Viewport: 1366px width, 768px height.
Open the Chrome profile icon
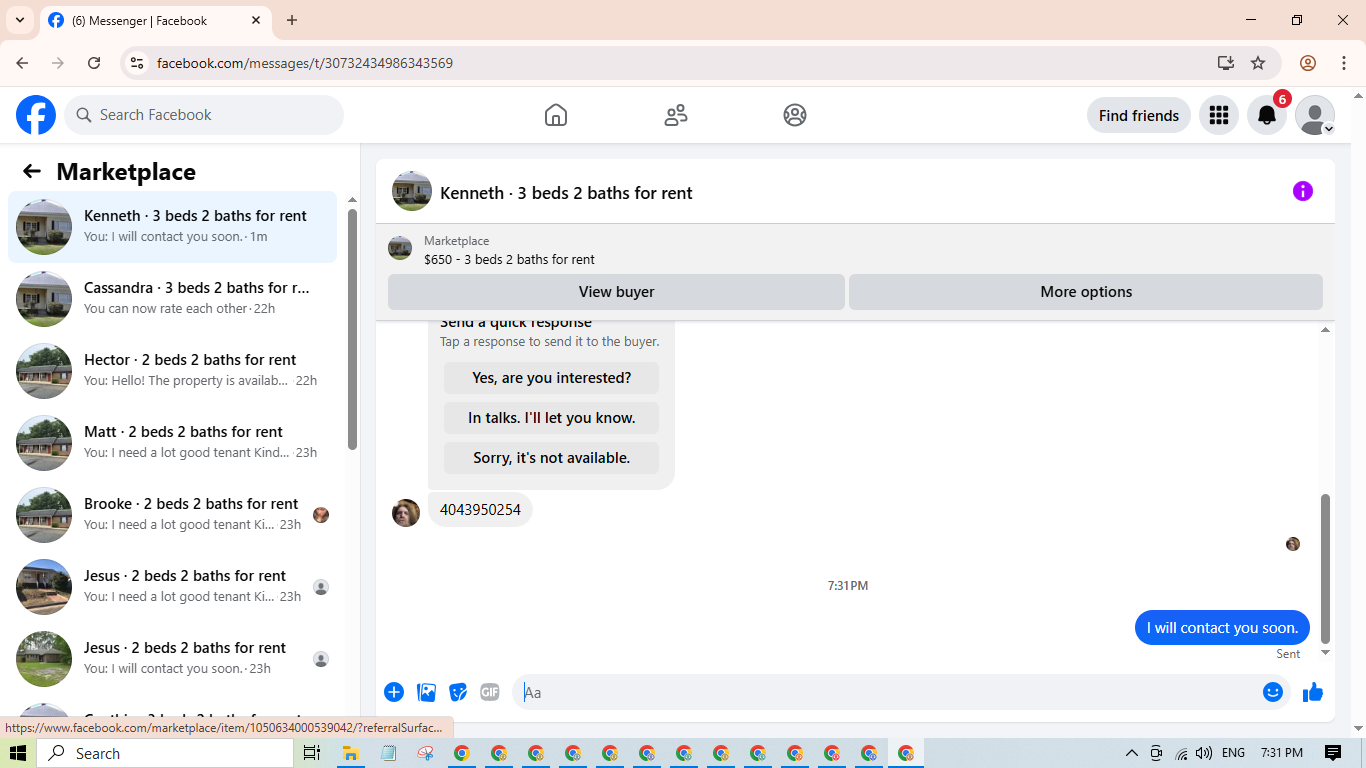tap(1308, 63)
